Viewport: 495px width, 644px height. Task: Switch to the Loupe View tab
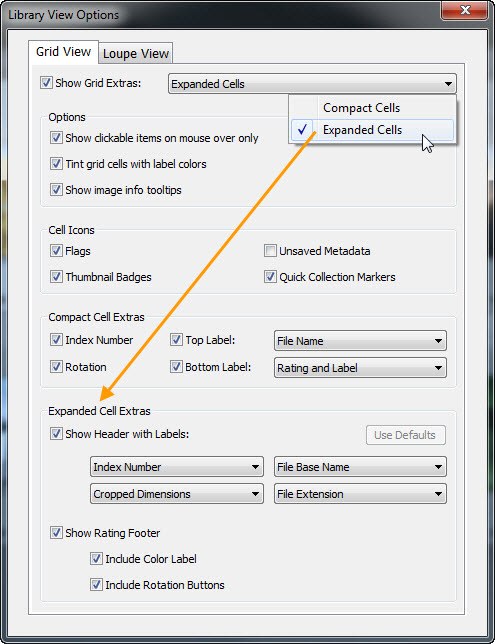pos(136,53)
